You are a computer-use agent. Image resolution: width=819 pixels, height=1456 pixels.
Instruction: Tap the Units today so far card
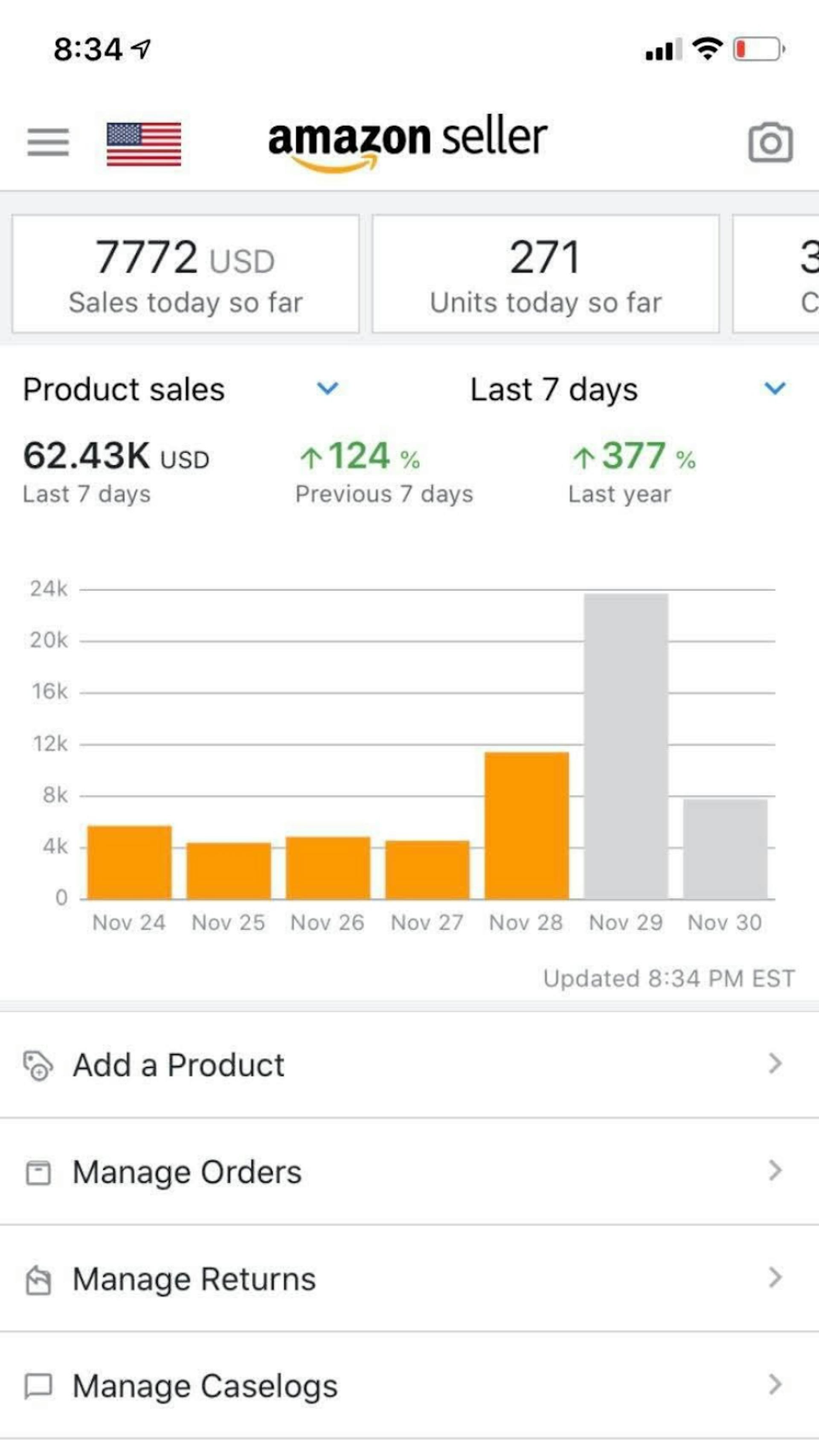[x=546, y=274]
